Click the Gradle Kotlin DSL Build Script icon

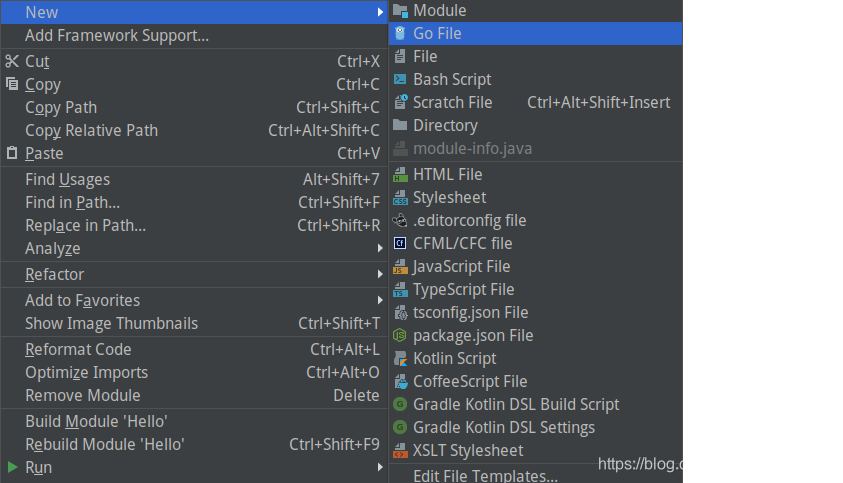400,404
